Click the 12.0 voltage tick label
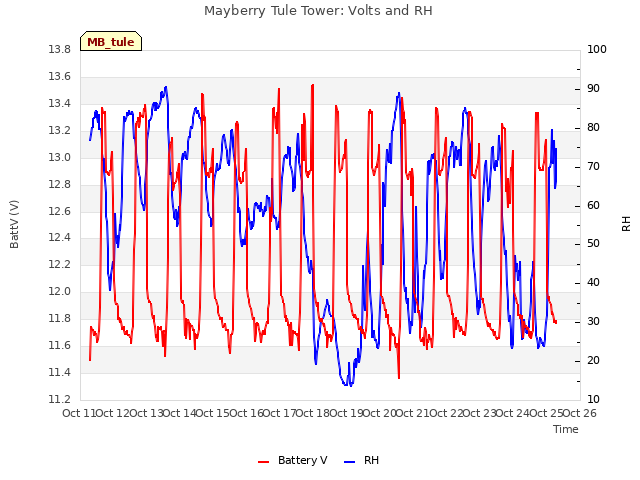This screenshot has width=640, height=480. click(60, 292)
